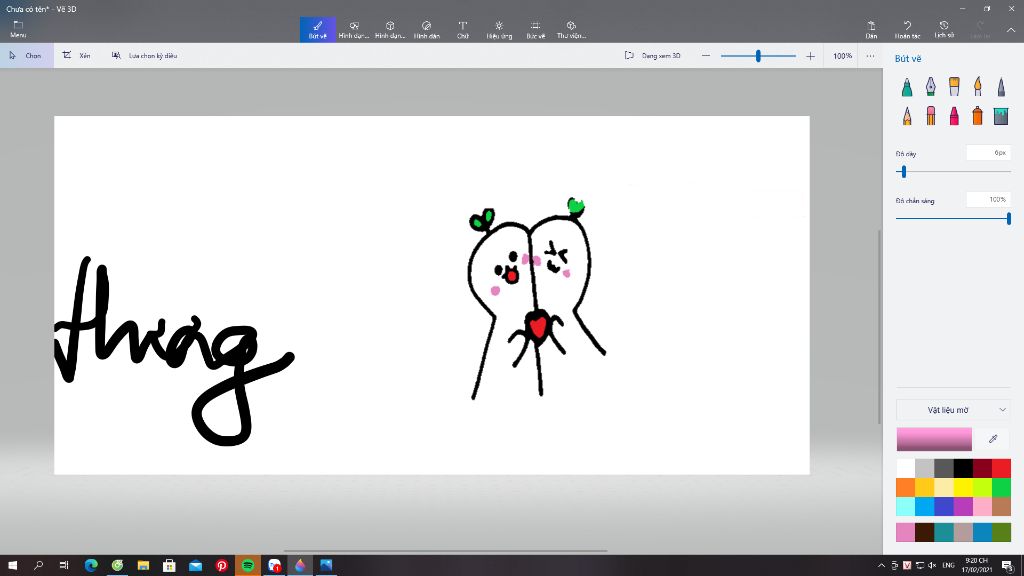
Task: Open the 3D shapes tab
Action: tap(390, 29)
